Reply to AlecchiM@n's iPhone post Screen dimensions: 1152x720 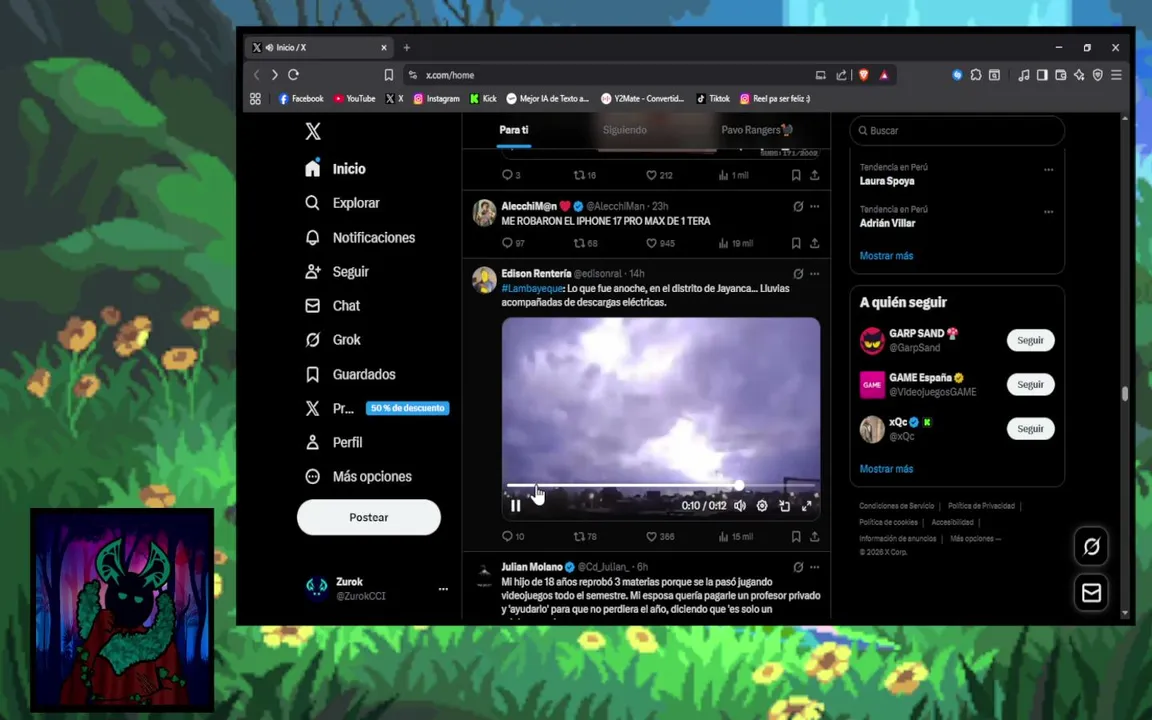coord(513,243)
